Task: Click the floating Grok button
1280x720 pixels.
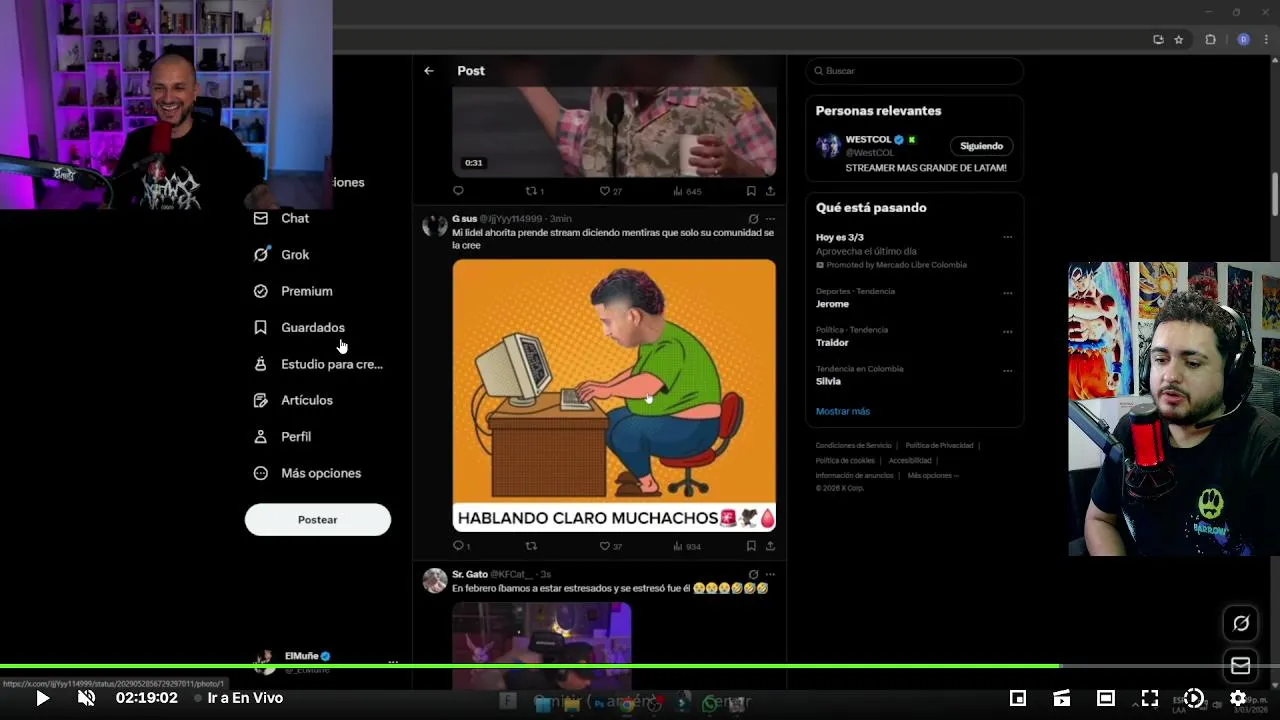Action: point(1241,623)
